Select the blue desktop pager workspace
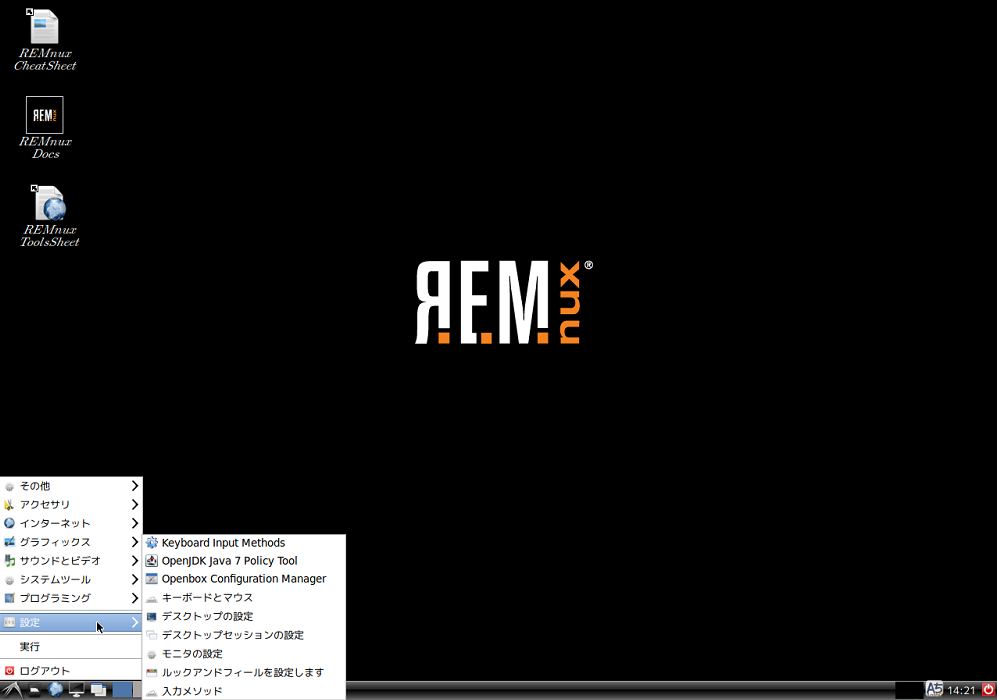This screenshot has width=997, height=700. tap(123, 690)
